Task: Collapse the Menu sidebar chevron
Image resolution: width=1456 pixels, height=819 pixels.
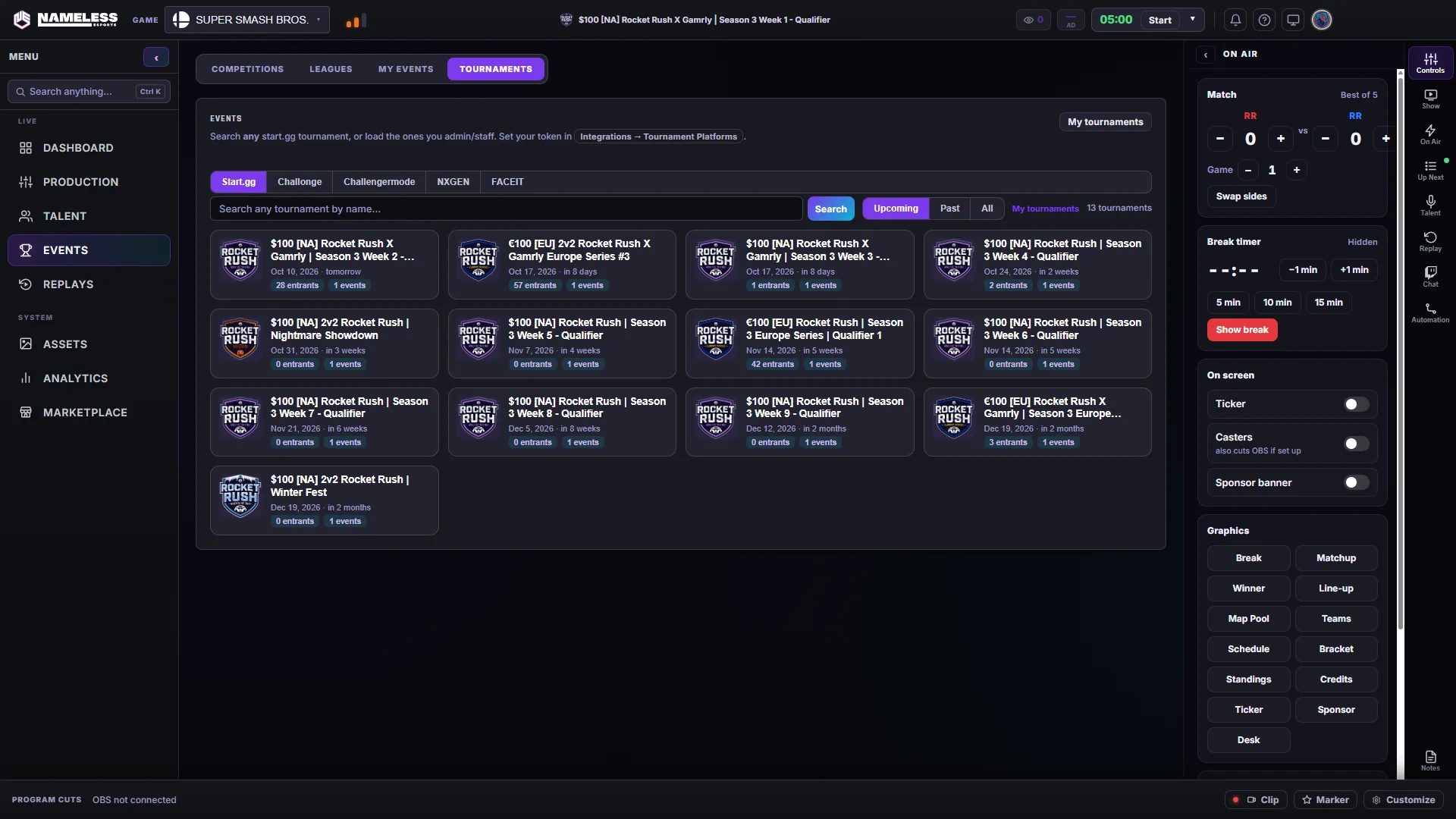Action: 156,57
